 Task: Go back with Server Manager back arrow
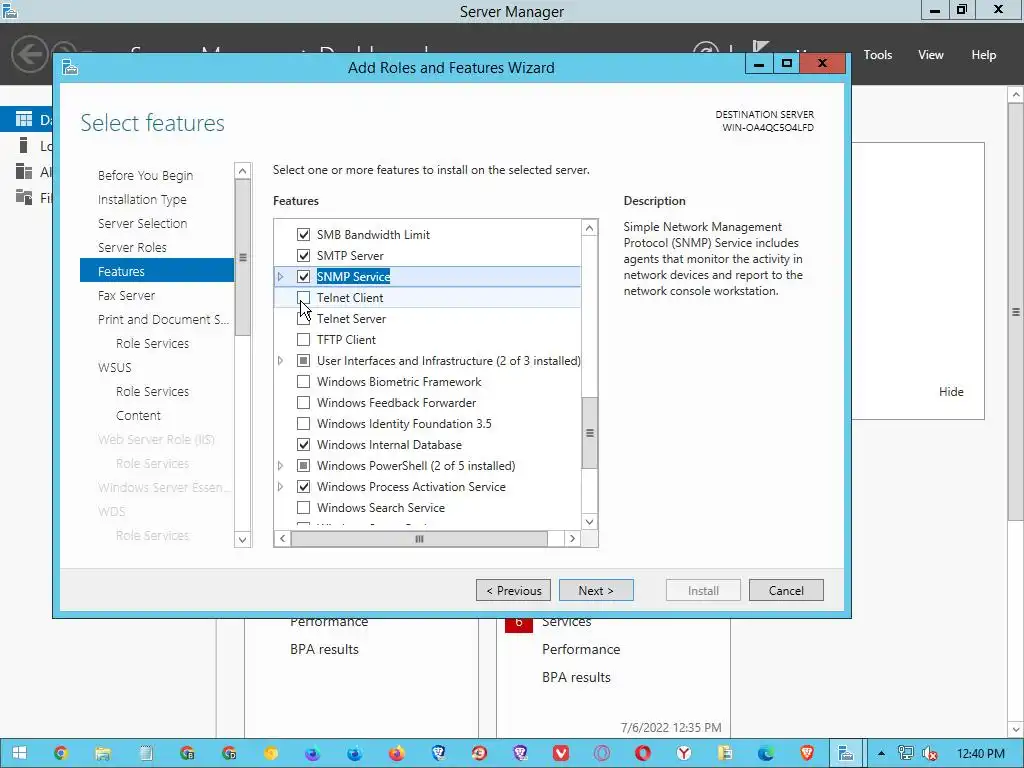[29, 54]
